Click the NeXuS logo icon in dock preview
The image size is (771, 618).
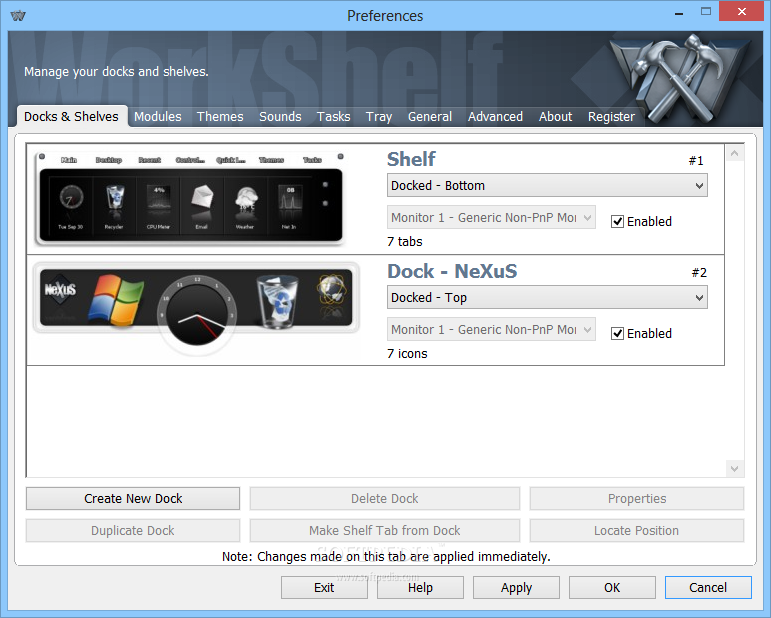coord(60,289)
